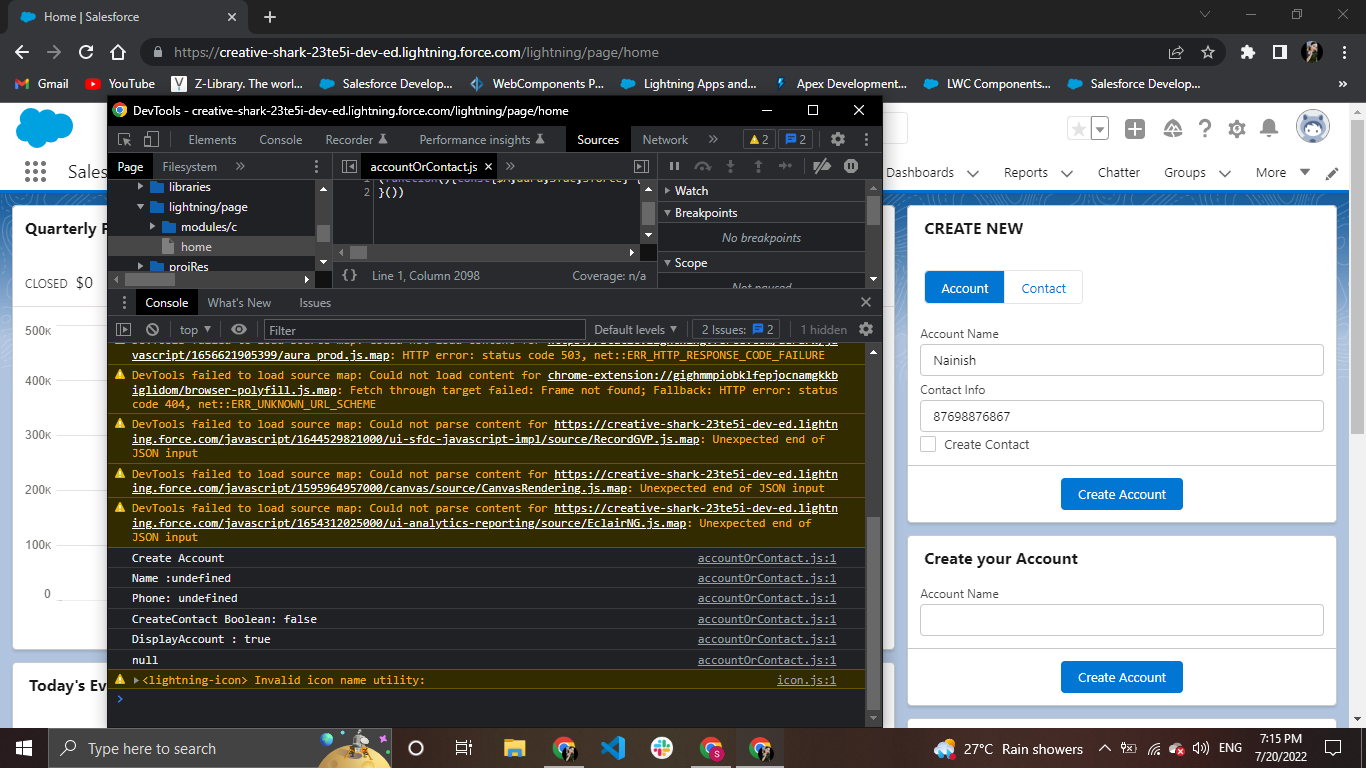Select the Contact tab in Create New
Screen dimensions: 1366x768
[x=1043, y=288]
